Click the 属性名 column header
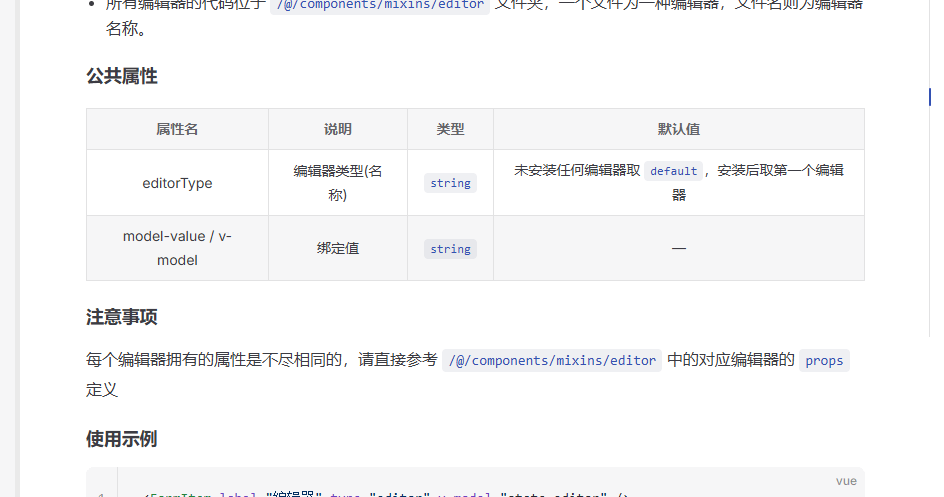This screenshot has width=944, height=497. pyautogui.click(x=177, y=130)
